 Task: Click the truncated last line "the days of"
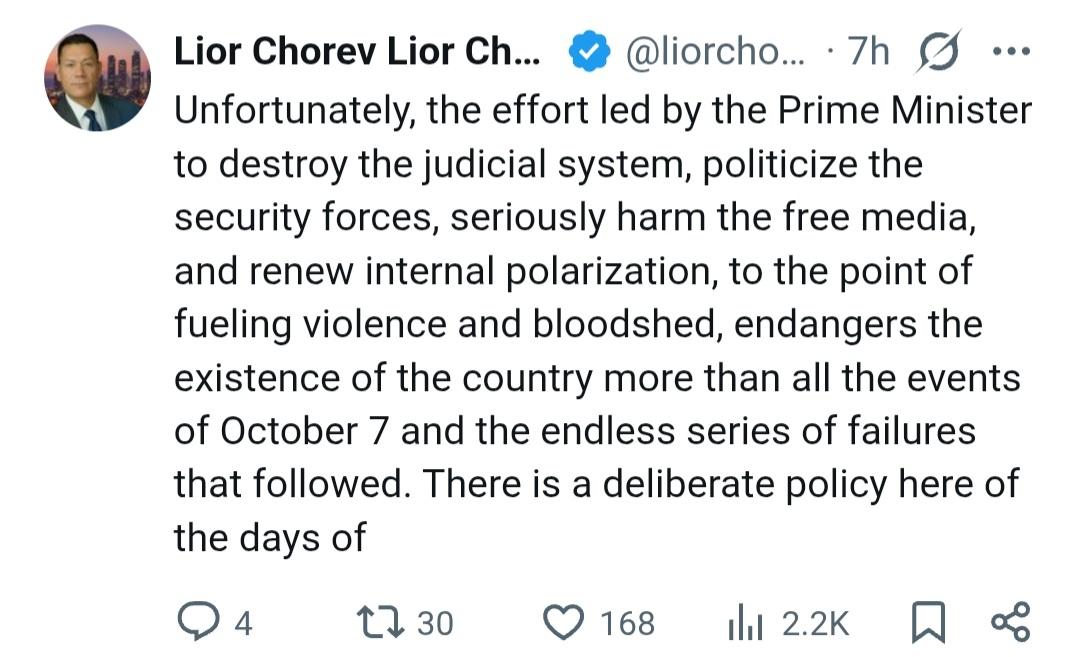click(270, 538)
